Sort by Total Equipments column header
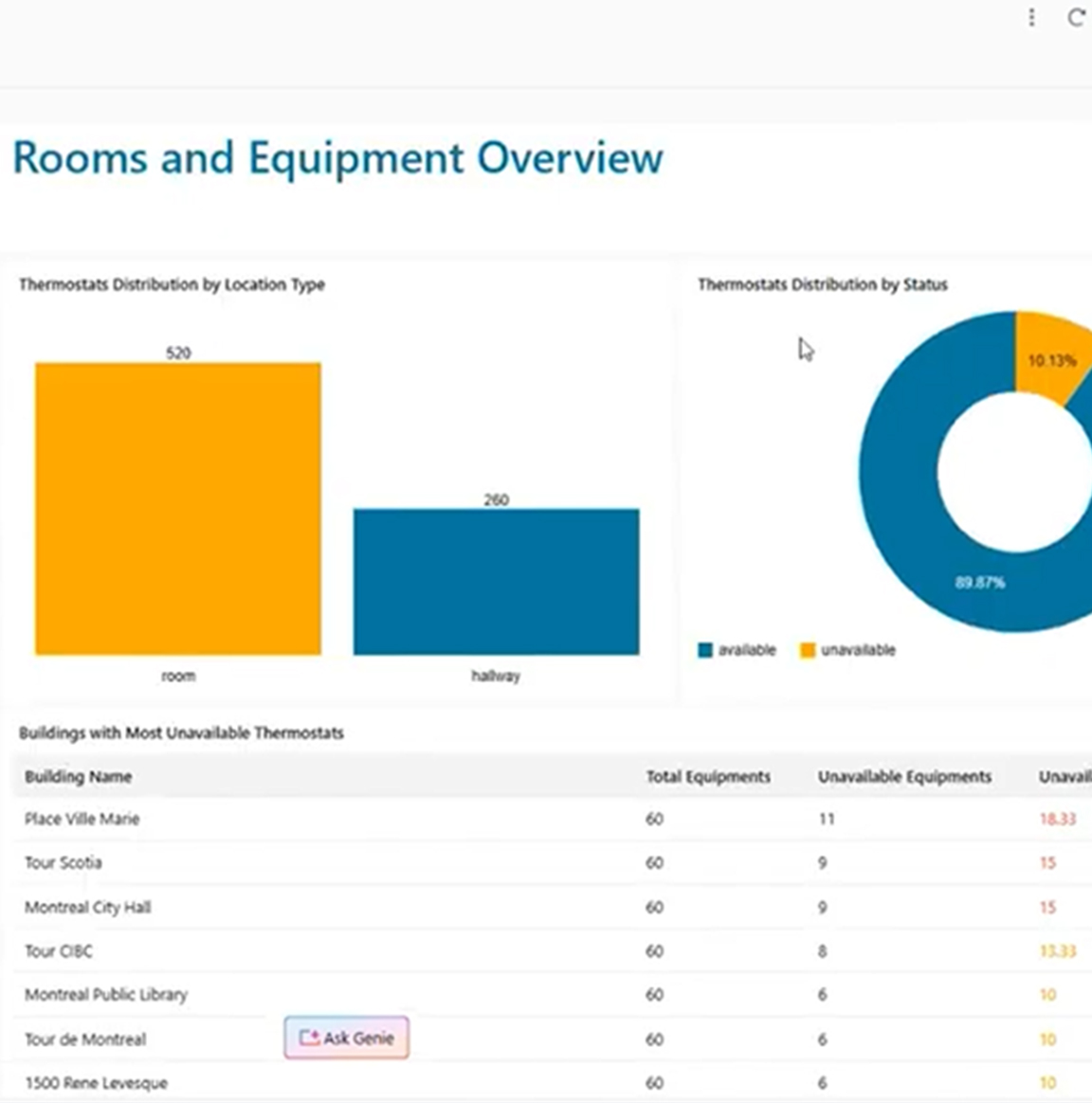The image size is (1092, 1103). (x=708, y=776)
